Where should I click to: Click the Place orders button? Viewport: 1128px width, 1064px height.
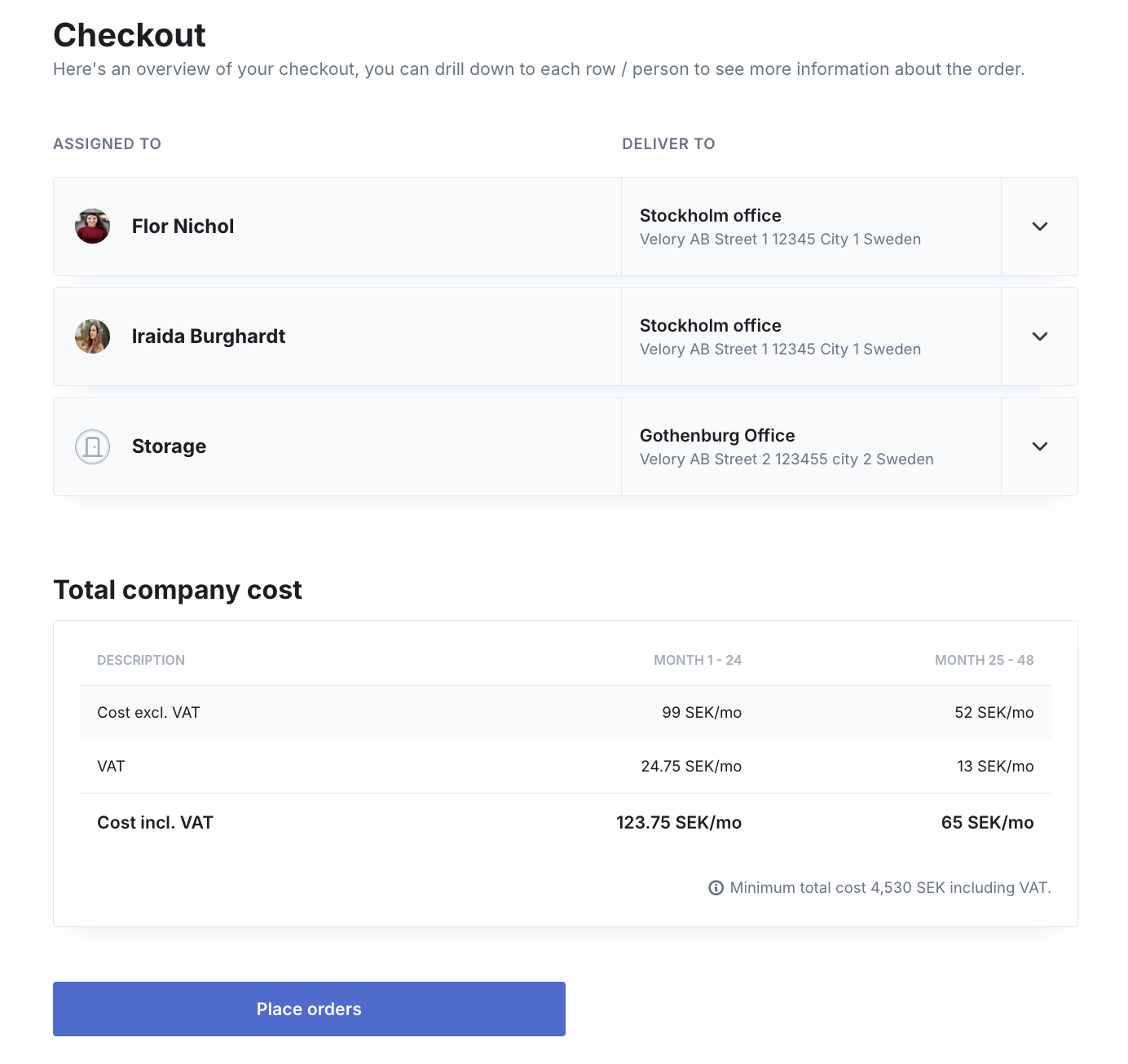(309, 1009)
